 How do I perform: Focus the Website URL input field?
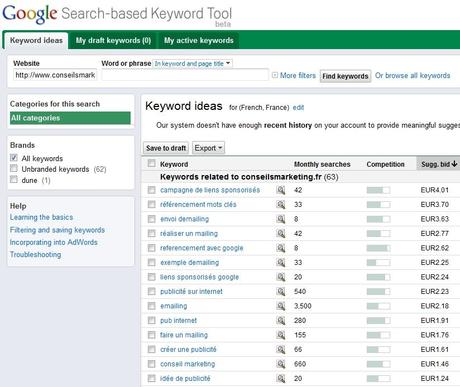(x=55, y=75)
